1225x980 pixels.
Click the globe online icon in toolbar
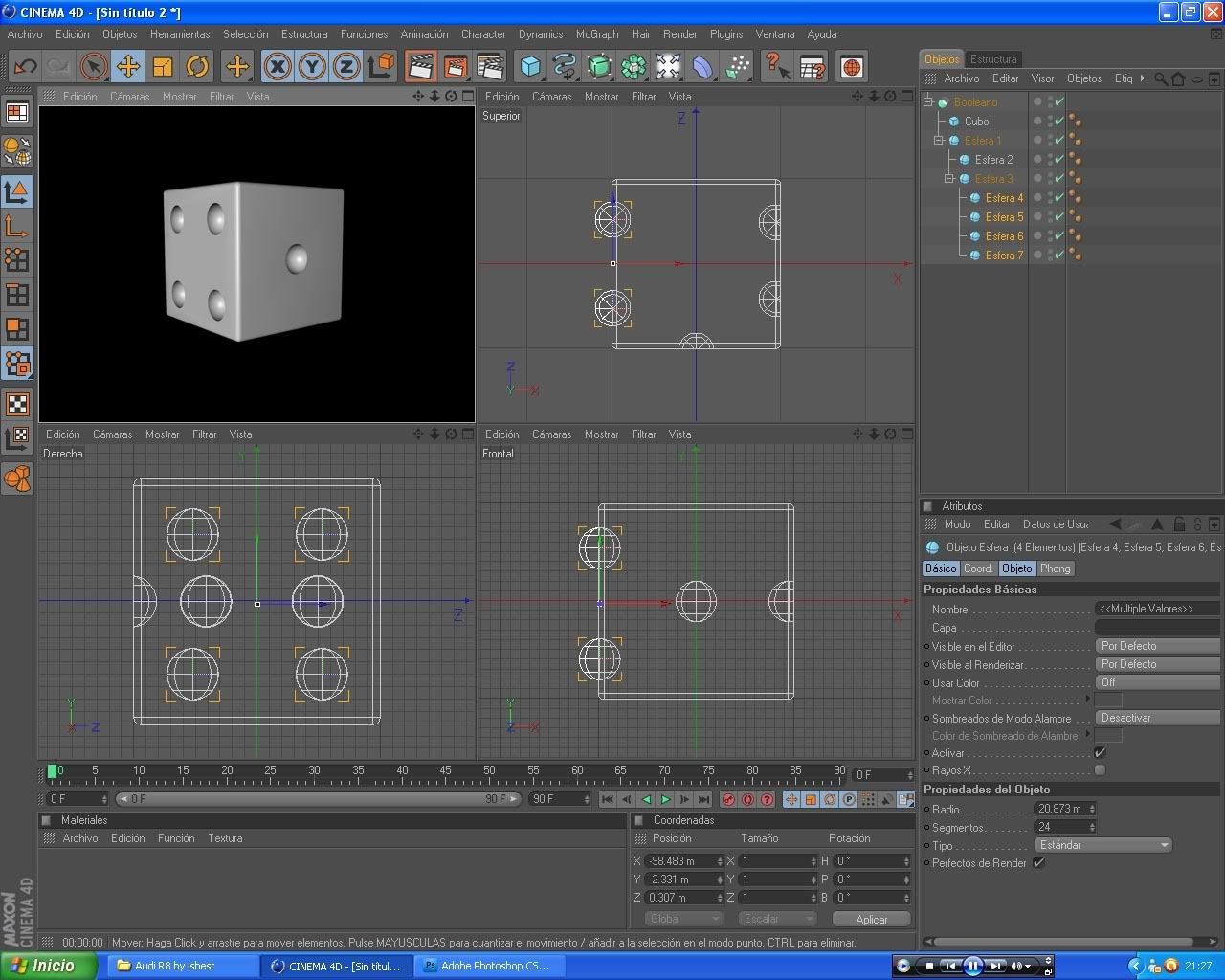click(852, 67)
